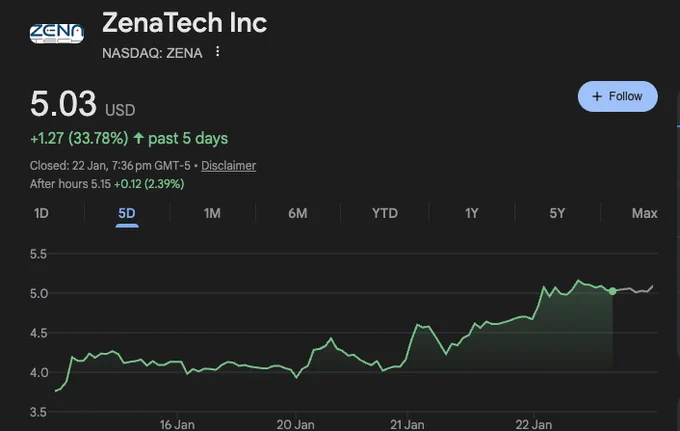The image size is (680, 431).
Task: Click the green closing price dot on chart
Action: [x=612, y=291]
